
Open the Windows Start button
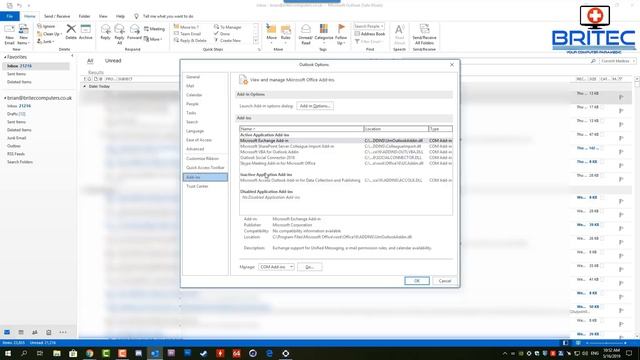[8, 353]
